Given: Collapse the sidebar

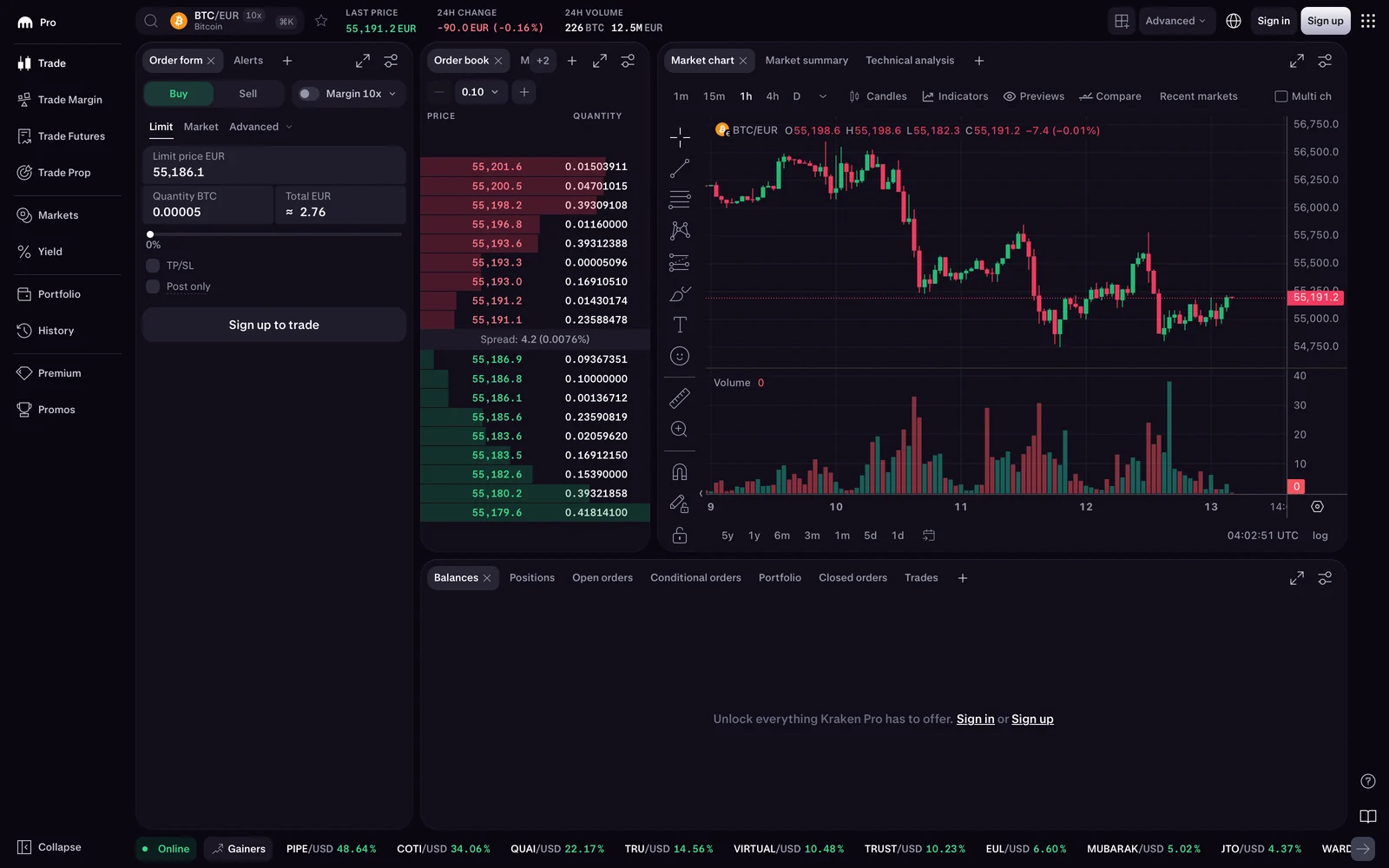Looking at the screenshot, I should [49, 847].
